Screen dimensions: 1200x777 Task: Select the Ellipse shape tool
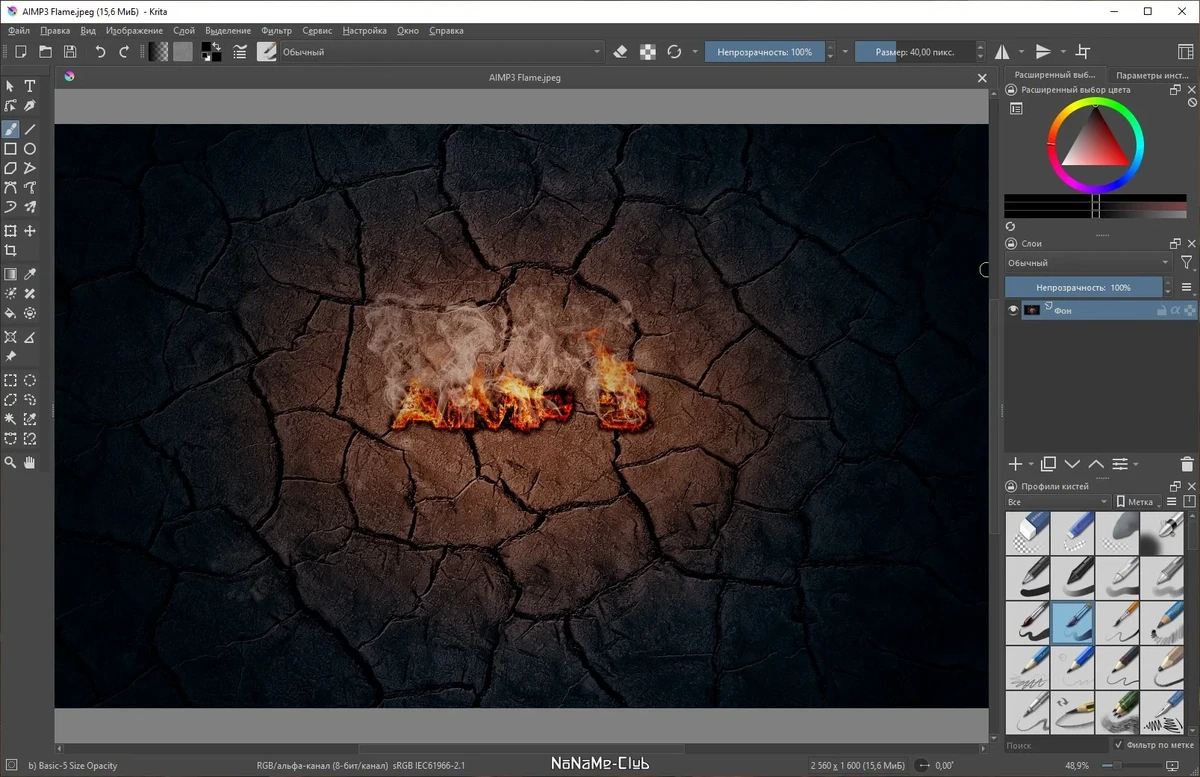[30, 149]
